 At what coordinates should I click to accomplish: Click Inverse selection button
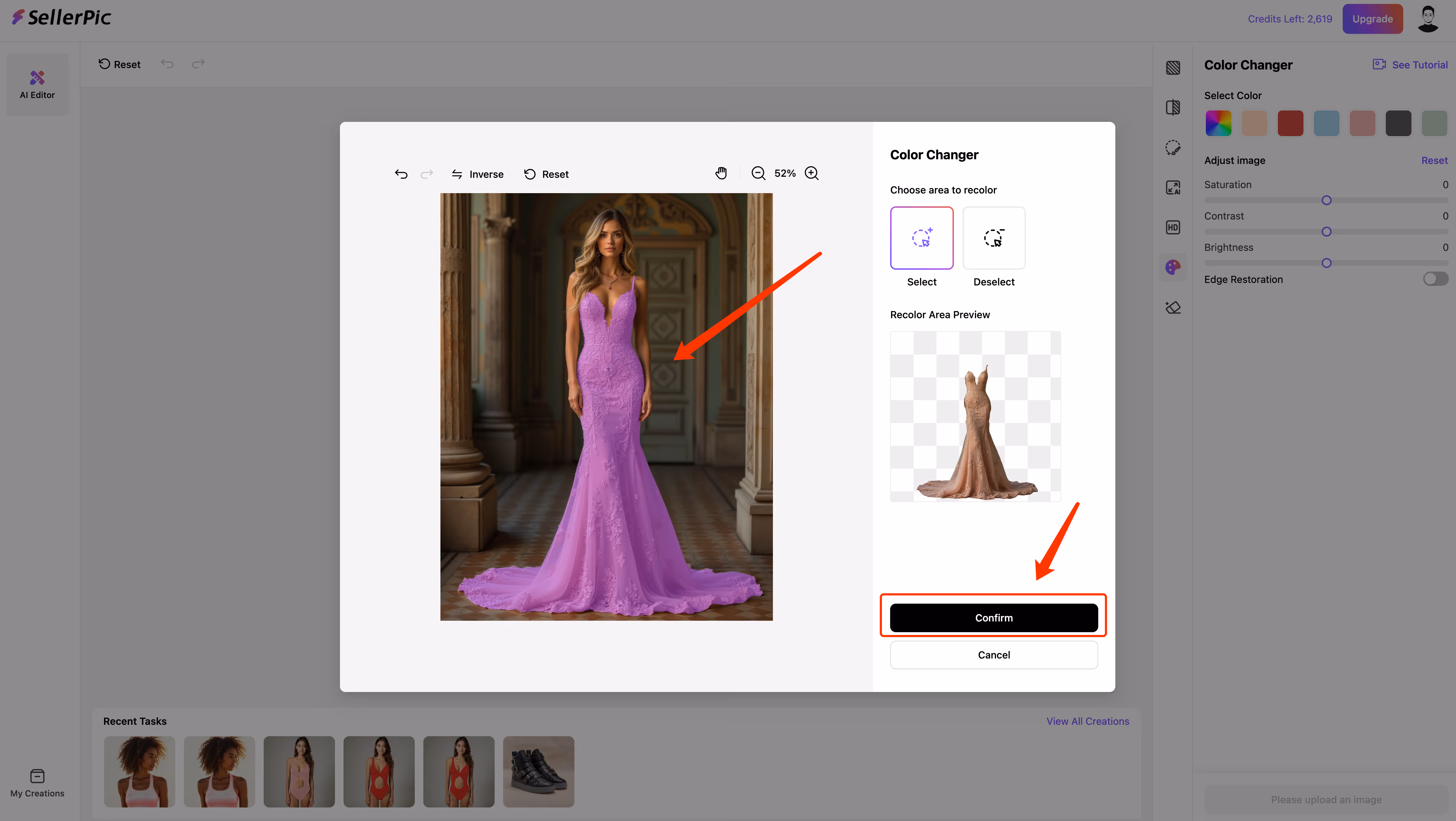477,174
